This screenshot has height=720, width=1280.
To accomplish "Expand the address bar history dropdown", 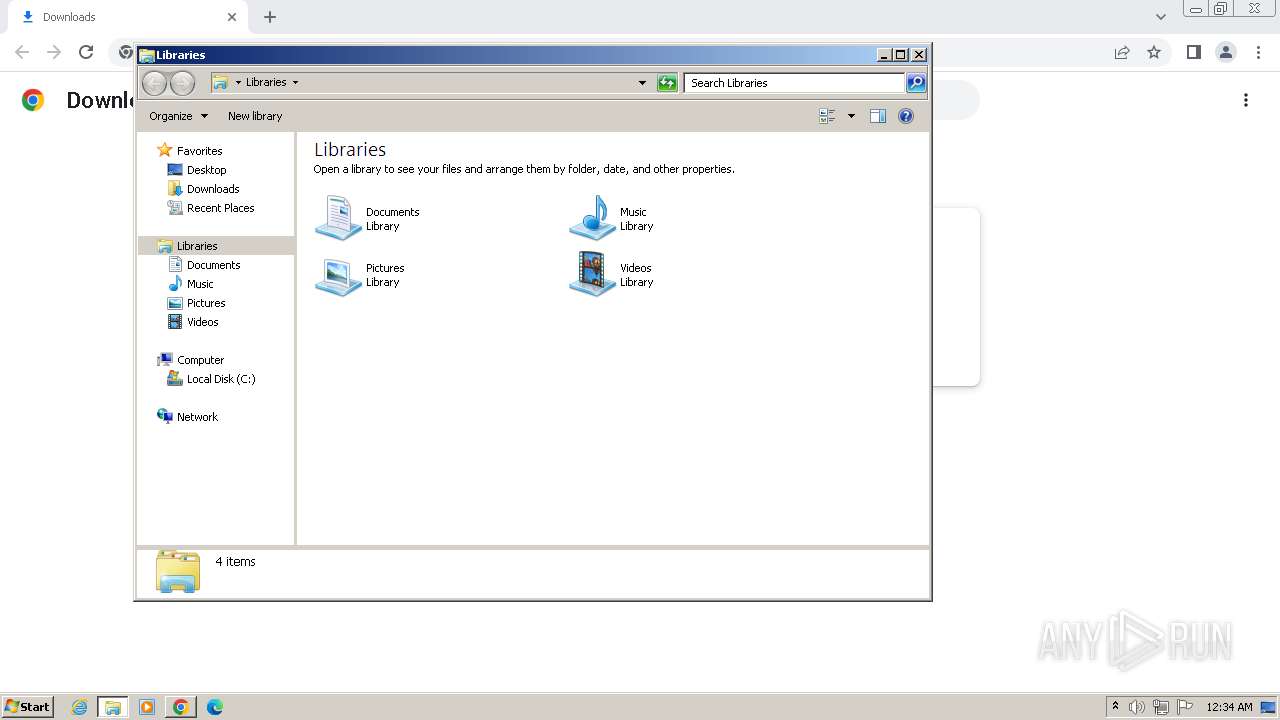I will pos(642,83).
